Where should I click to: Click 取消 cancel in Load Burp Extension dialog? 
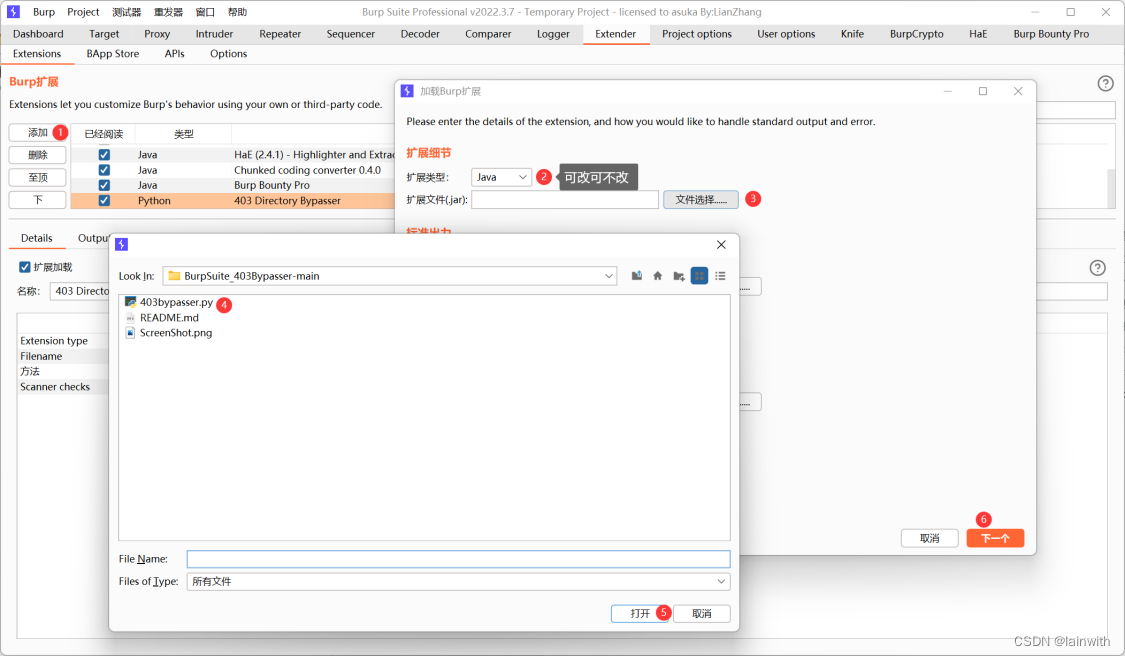tap(929, 538)
